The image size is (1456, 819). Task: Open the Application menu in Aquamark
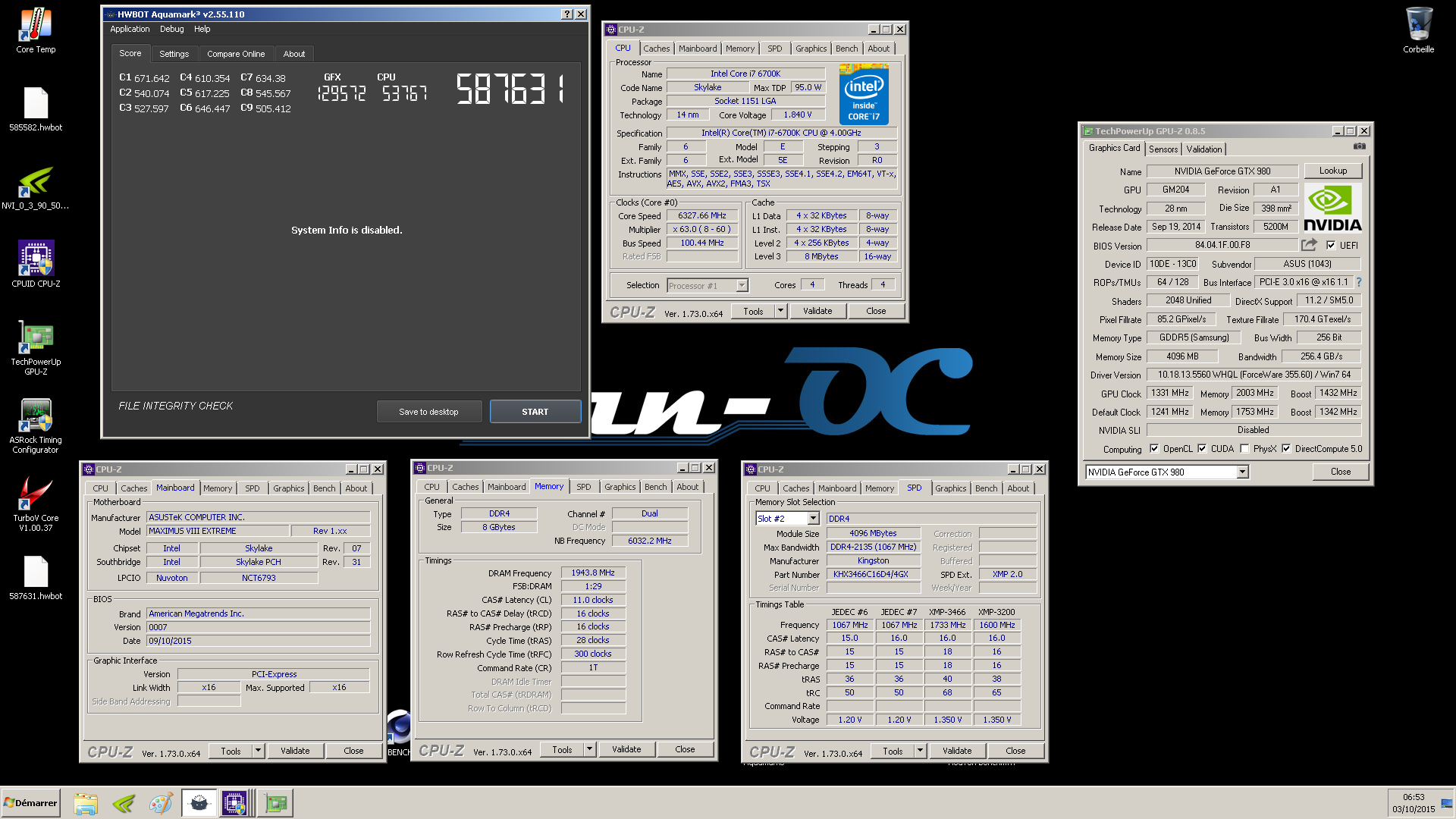(x=130, y=29)
